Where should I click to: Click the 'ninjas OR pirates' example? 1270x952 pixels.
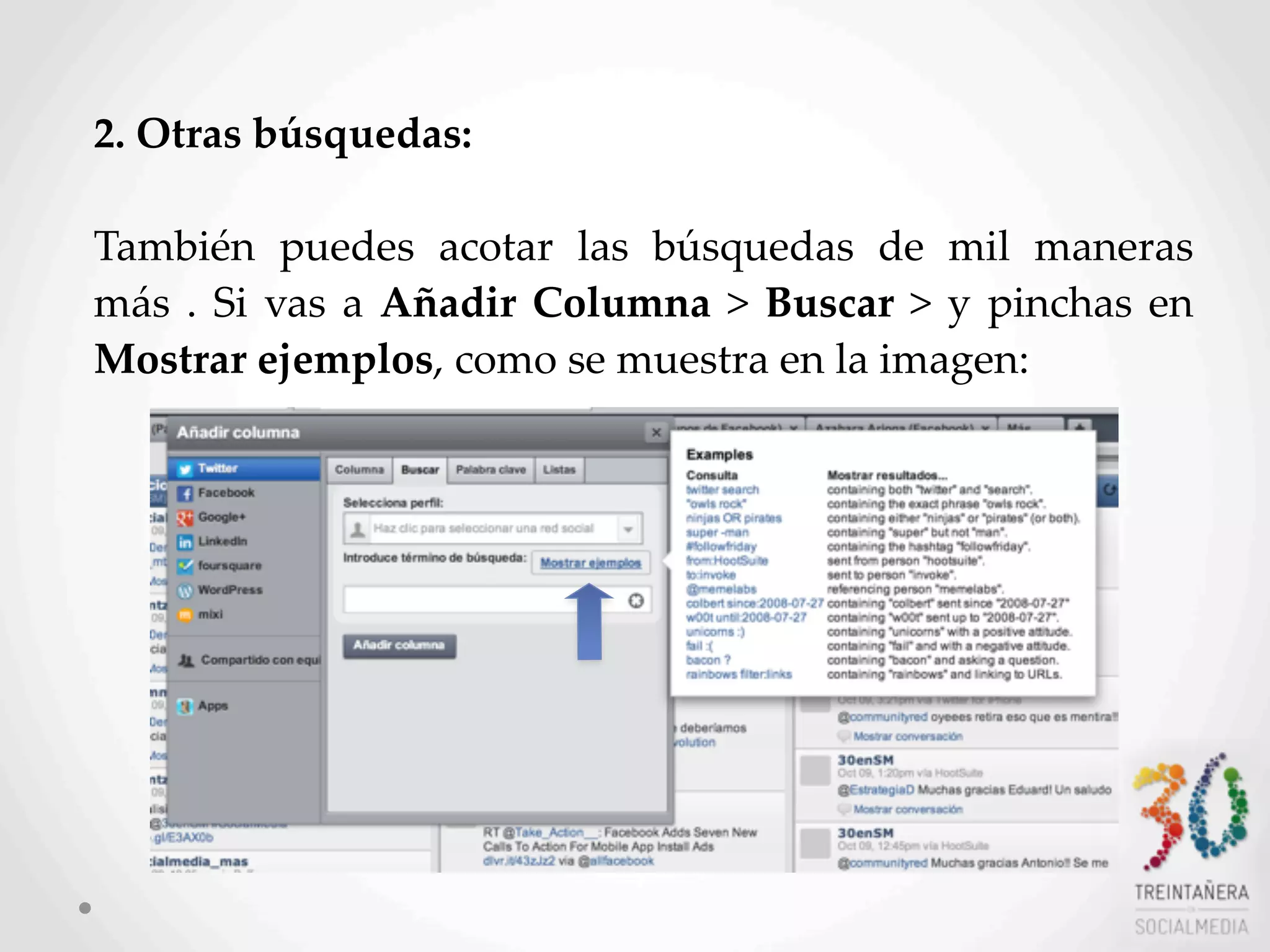[734, 518]
